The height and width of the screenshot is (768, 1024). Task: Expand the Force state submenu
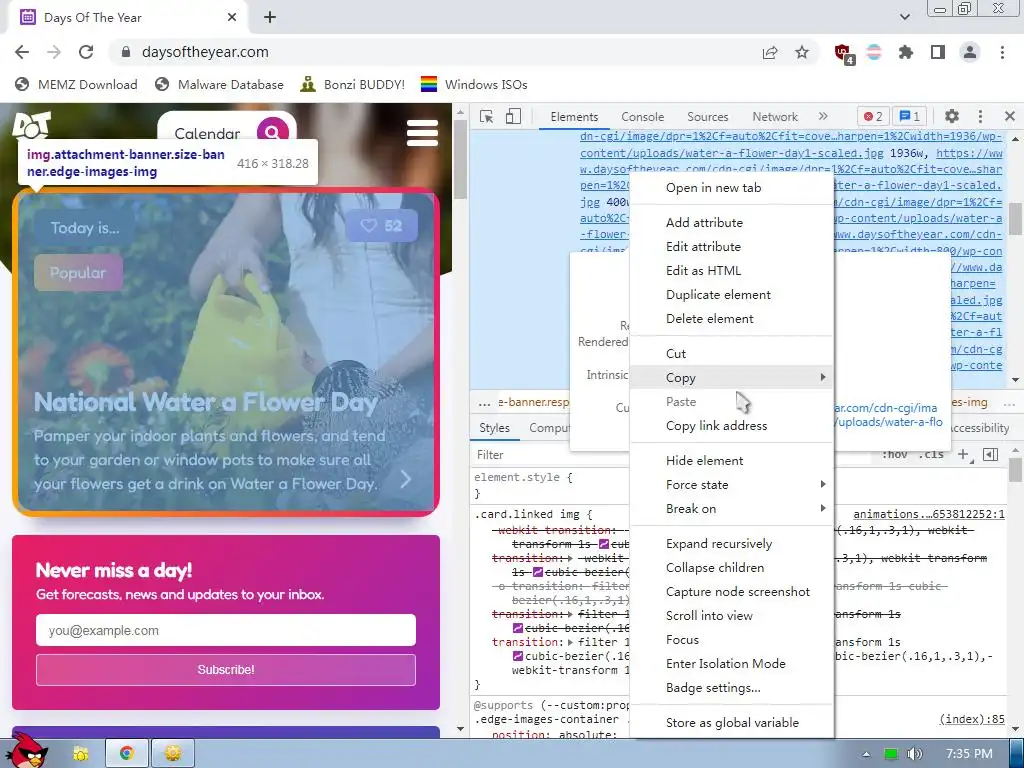coord(732,485)
